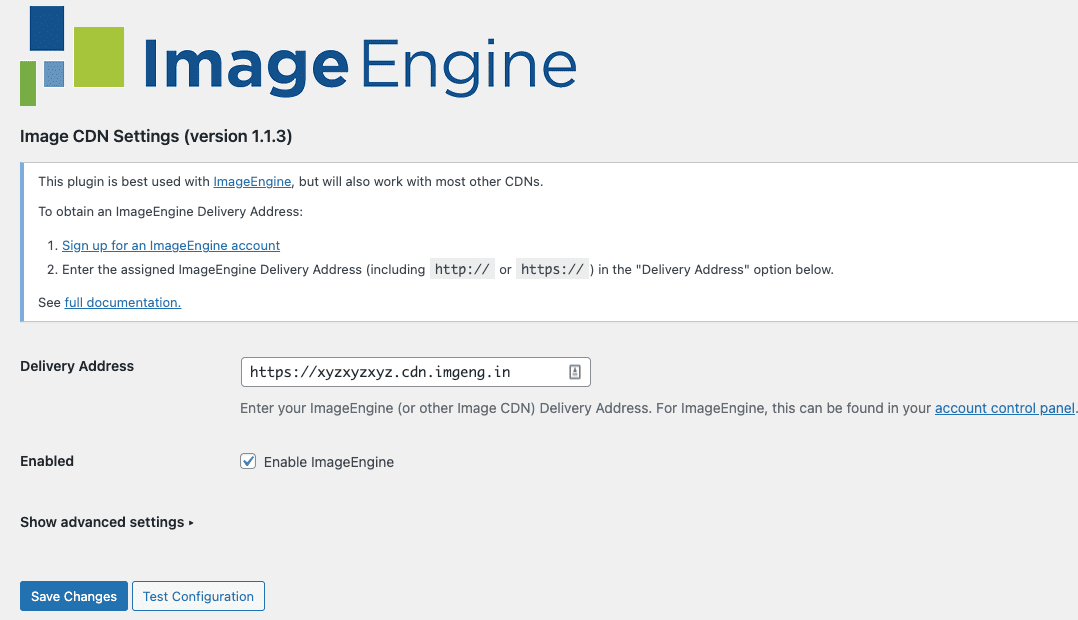
Task: Click the Test Configuration button
Action: (198, 596)
